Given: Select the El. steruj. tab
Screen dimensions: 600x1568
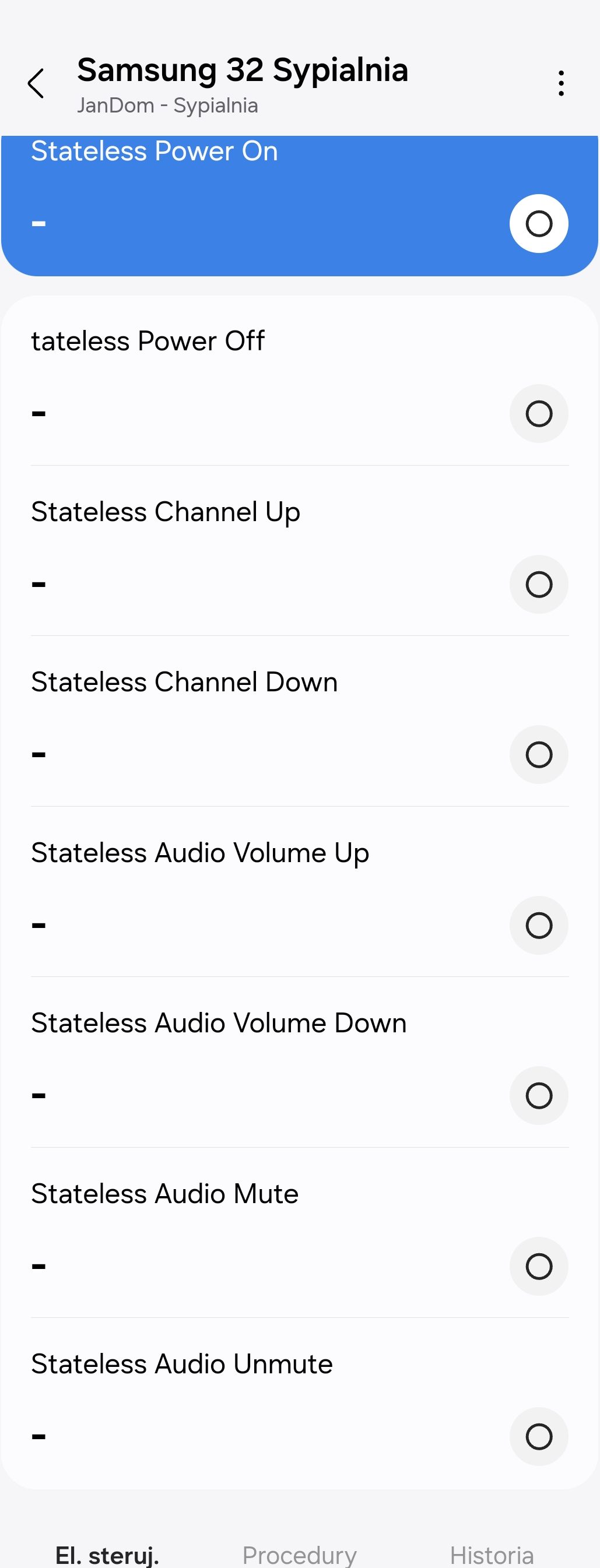Looking at the screenshot, I should (x=107, y=1554).
